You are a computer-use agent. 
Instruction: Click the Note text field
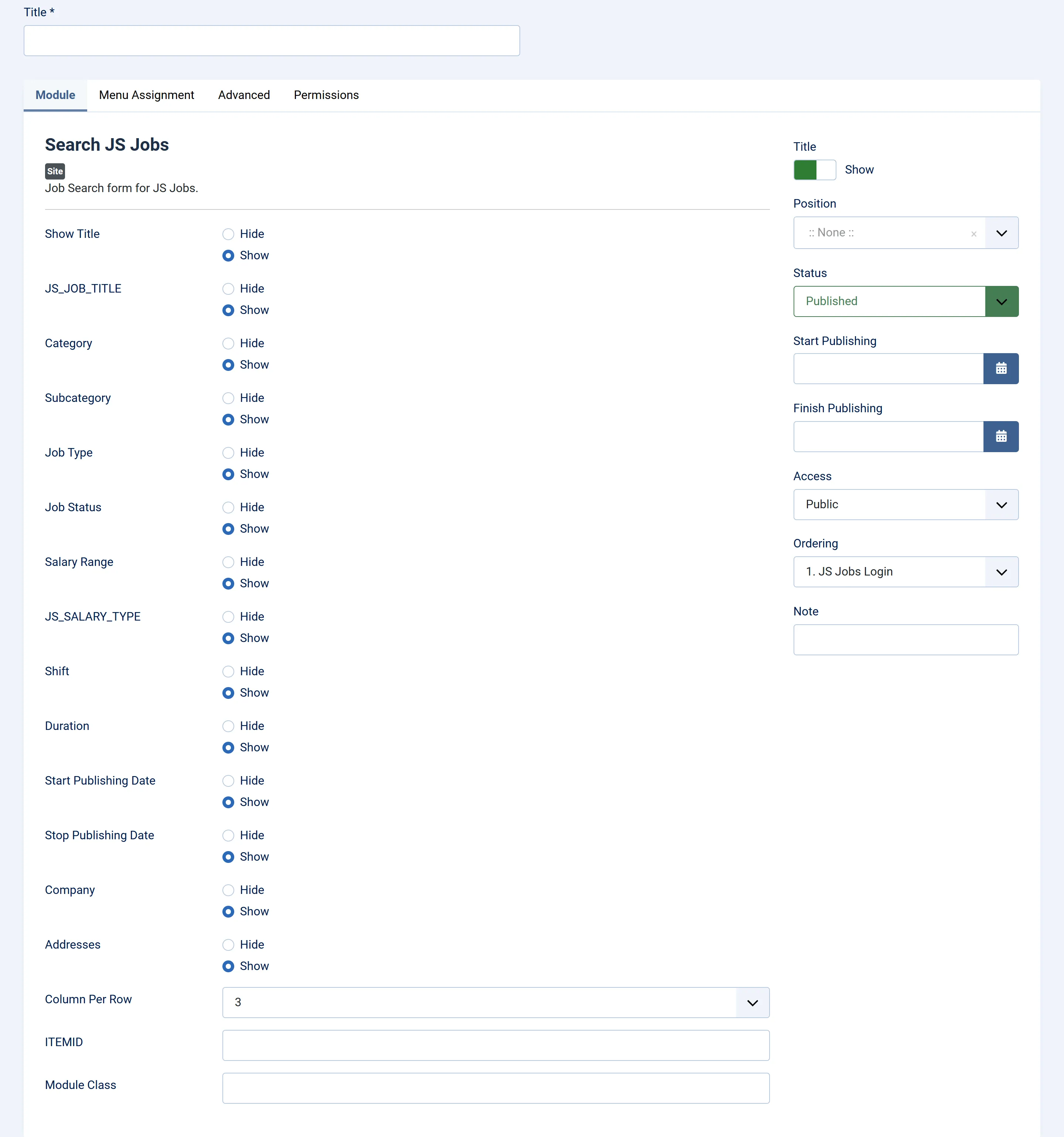[906, 640]
